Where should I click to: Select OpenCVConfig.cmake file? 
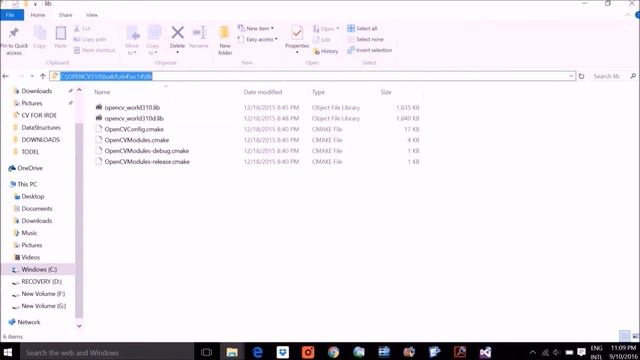[134, 129]
